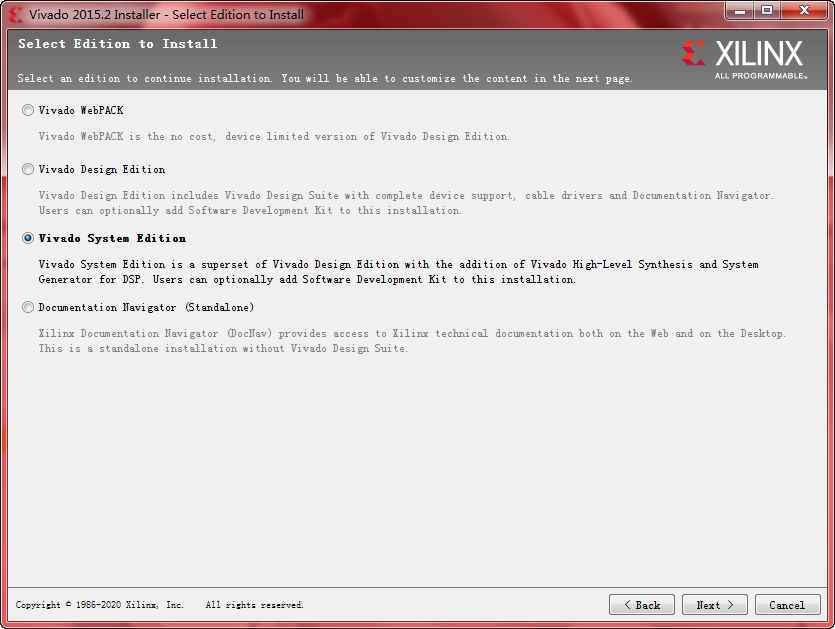Minimize the installer window

pyautogui.click(x=740, y=10)
